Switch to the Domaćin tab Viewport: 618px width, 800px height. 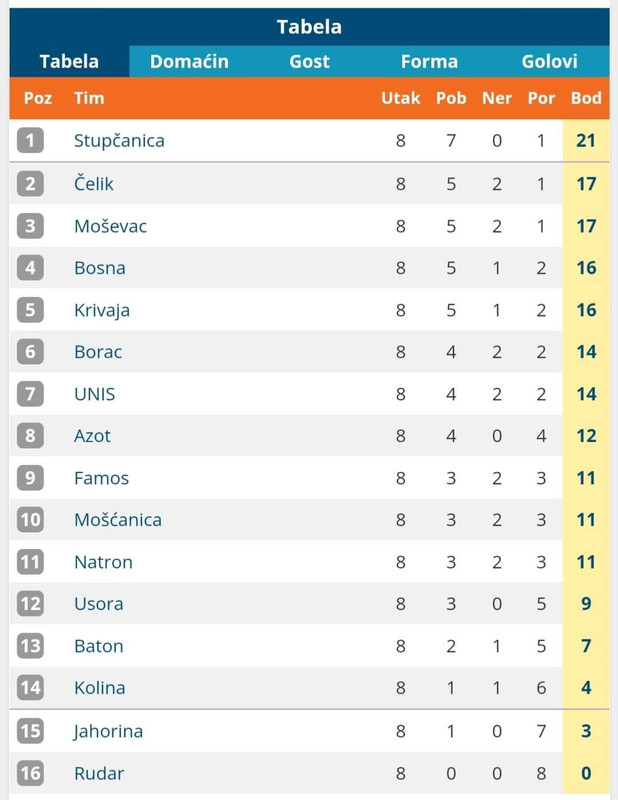pos(189,61)
